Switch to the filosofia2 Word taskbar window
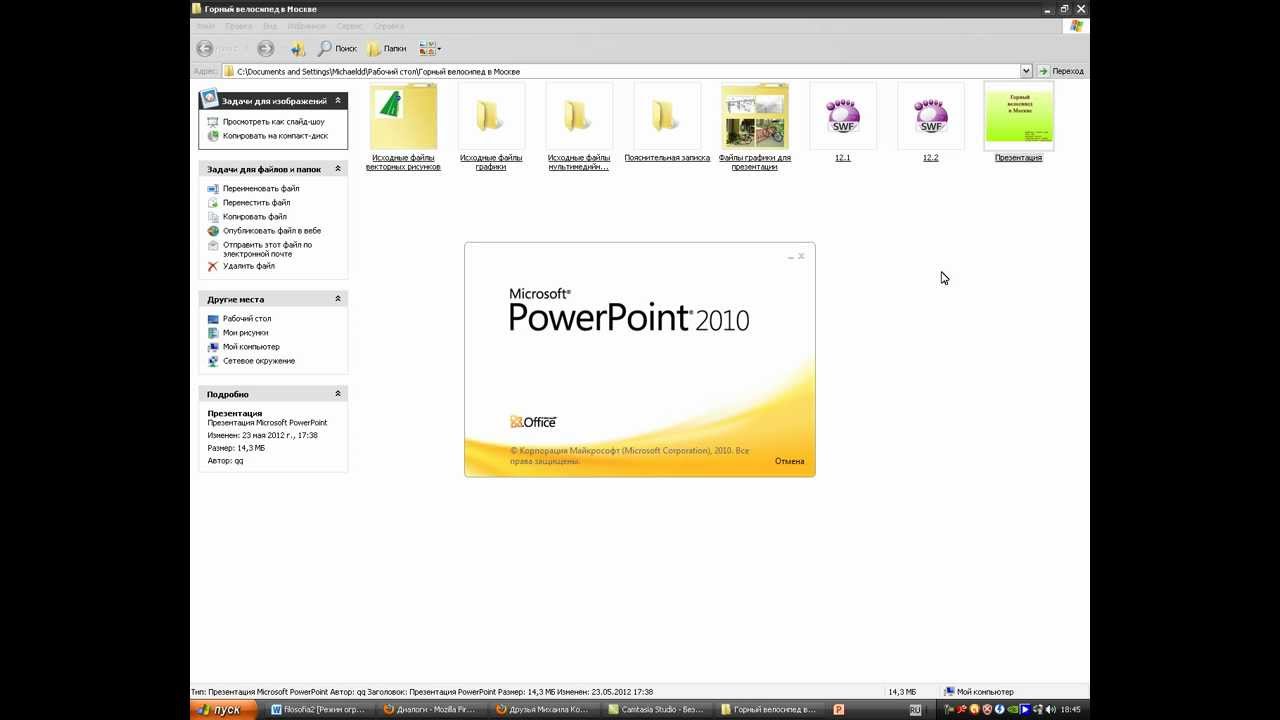This screenshot has width=1280, height=720. 319,710
